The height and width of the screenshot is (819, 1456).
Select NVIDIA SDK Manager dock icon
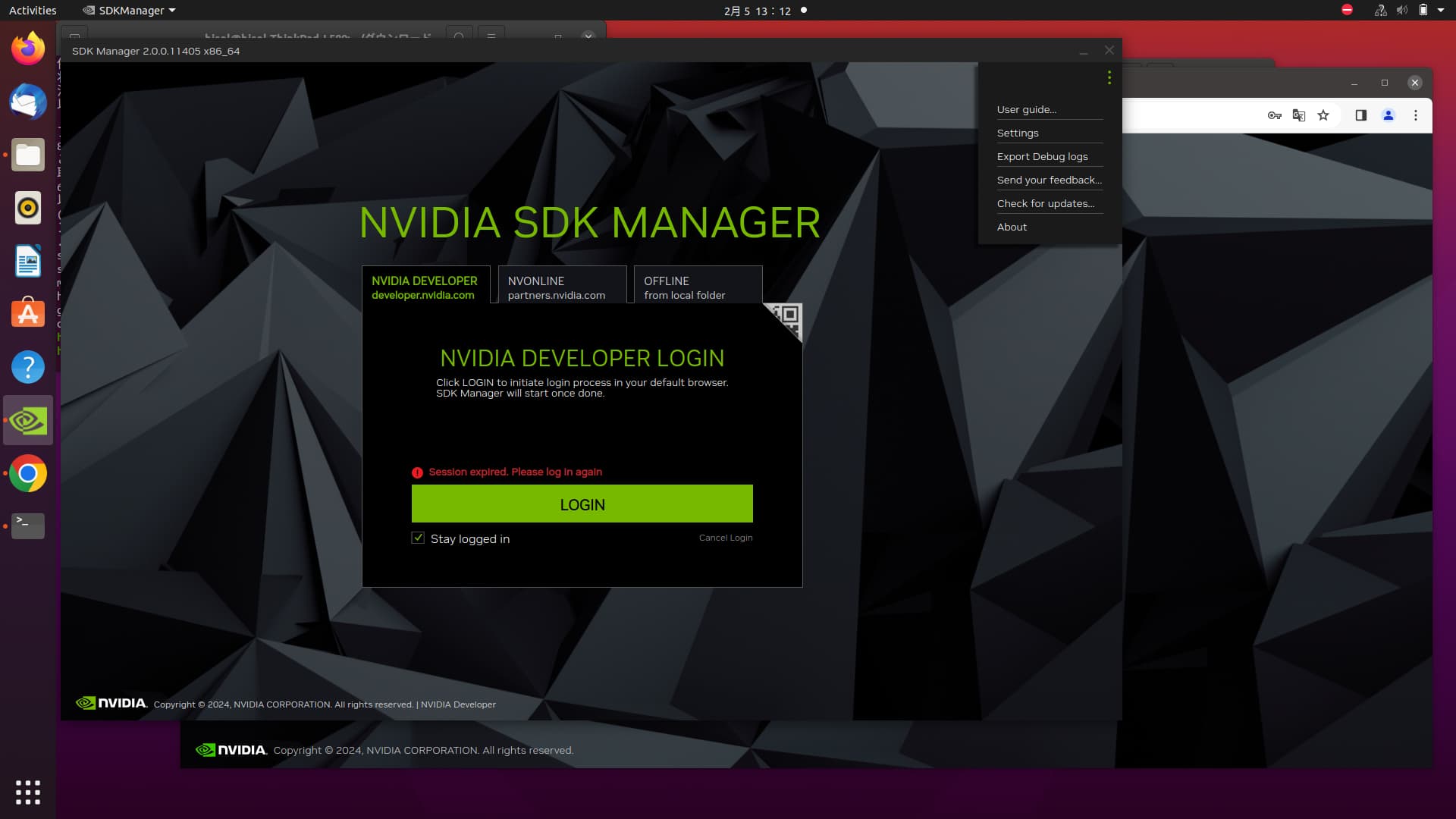click(x=28, y=420)
